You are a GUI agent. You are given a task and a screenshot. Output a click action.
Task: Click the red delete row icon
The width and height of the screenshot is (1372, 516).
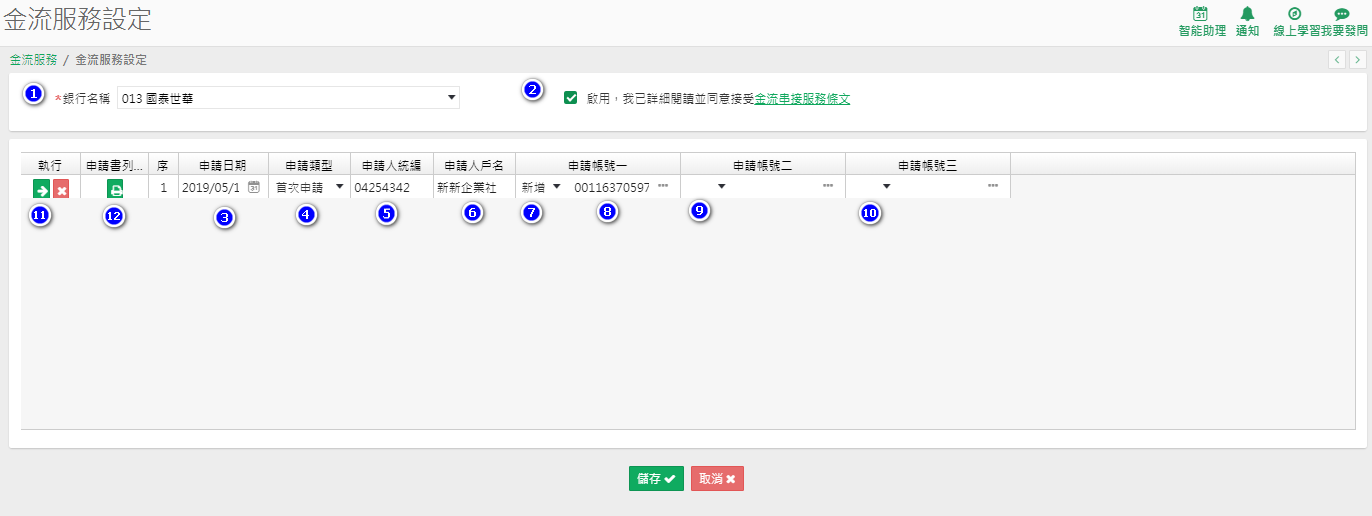61,189
